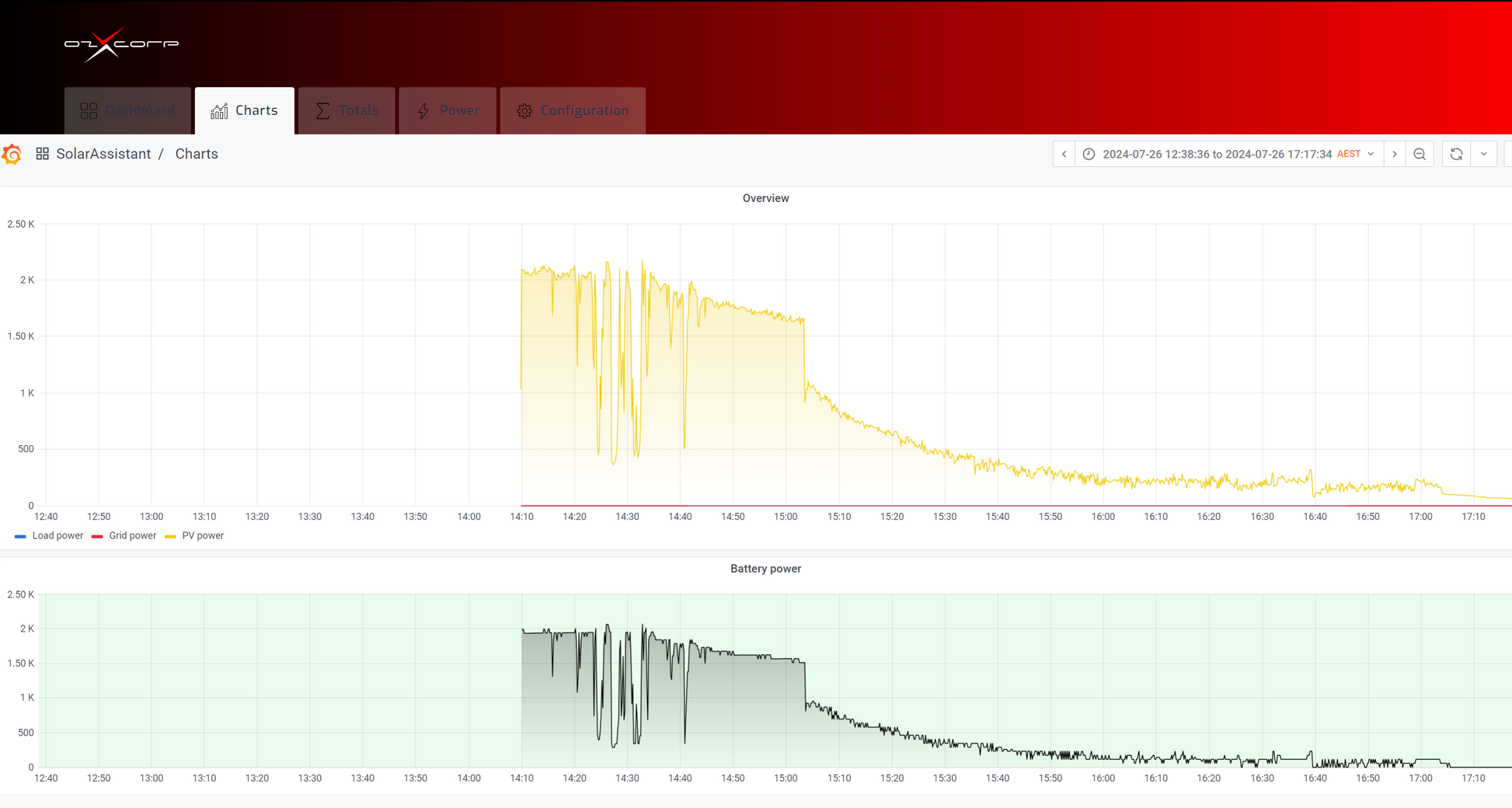Open the time range picker dropdown
The width and height of the screenshot is (1512, 808).
tap(1228, 154)
